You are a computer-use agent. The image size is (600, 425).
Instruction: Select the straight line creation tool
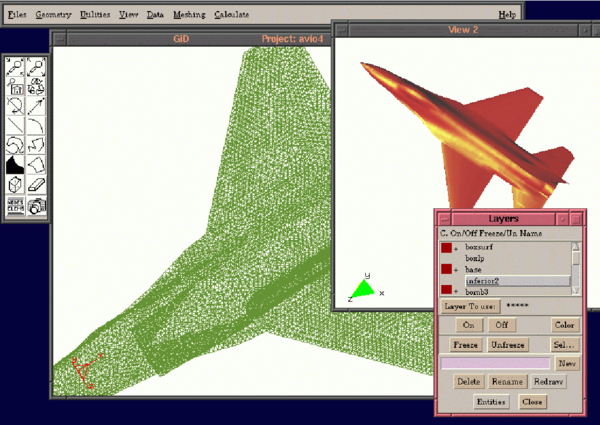click(x=16, y=126)
